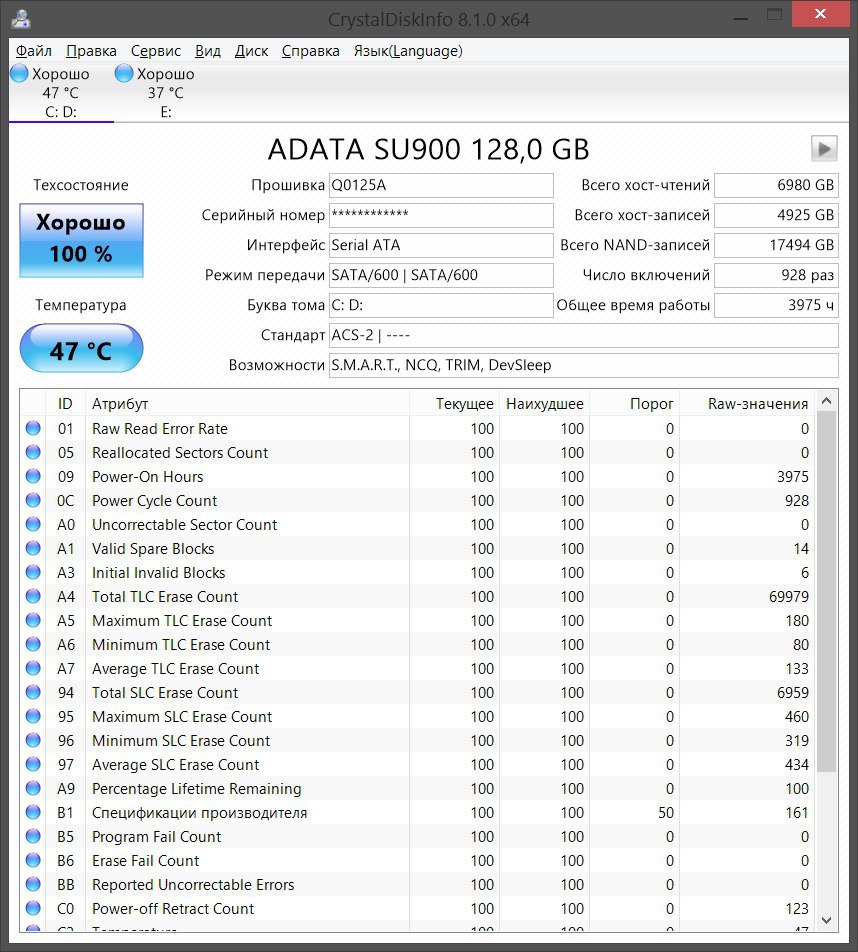Click status icon for Спецификации производителя

point(33,812)
